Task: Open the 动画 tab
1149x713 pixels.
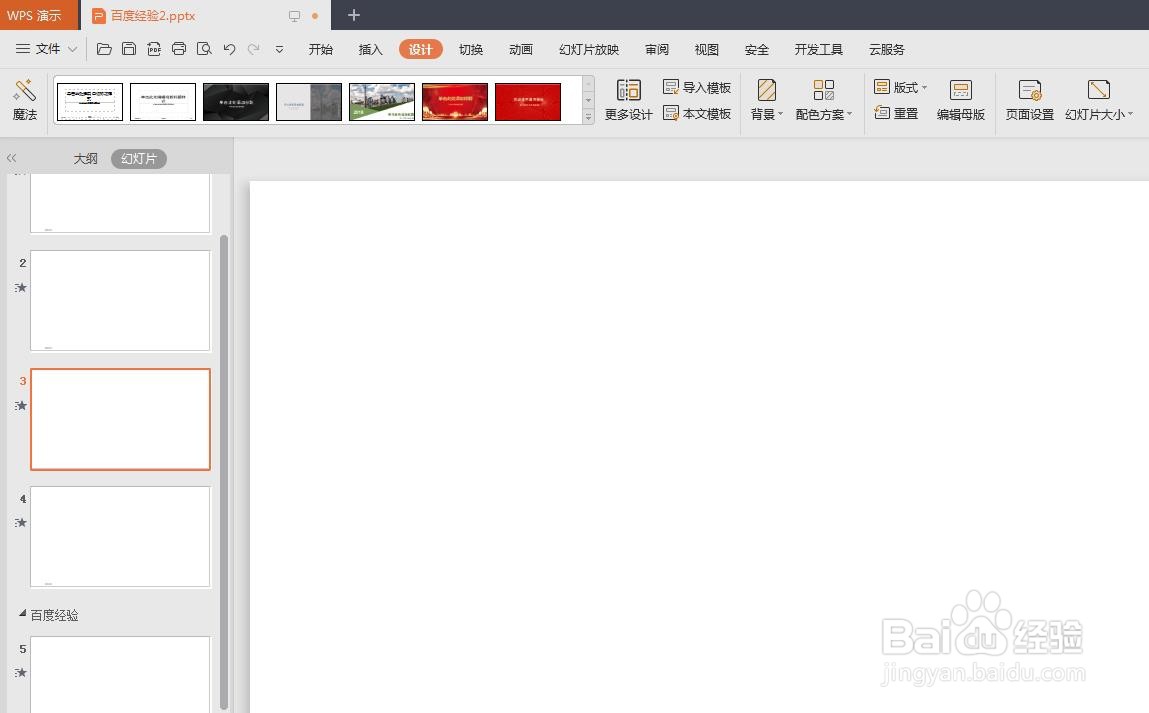Action: click(x=520, y=49)
